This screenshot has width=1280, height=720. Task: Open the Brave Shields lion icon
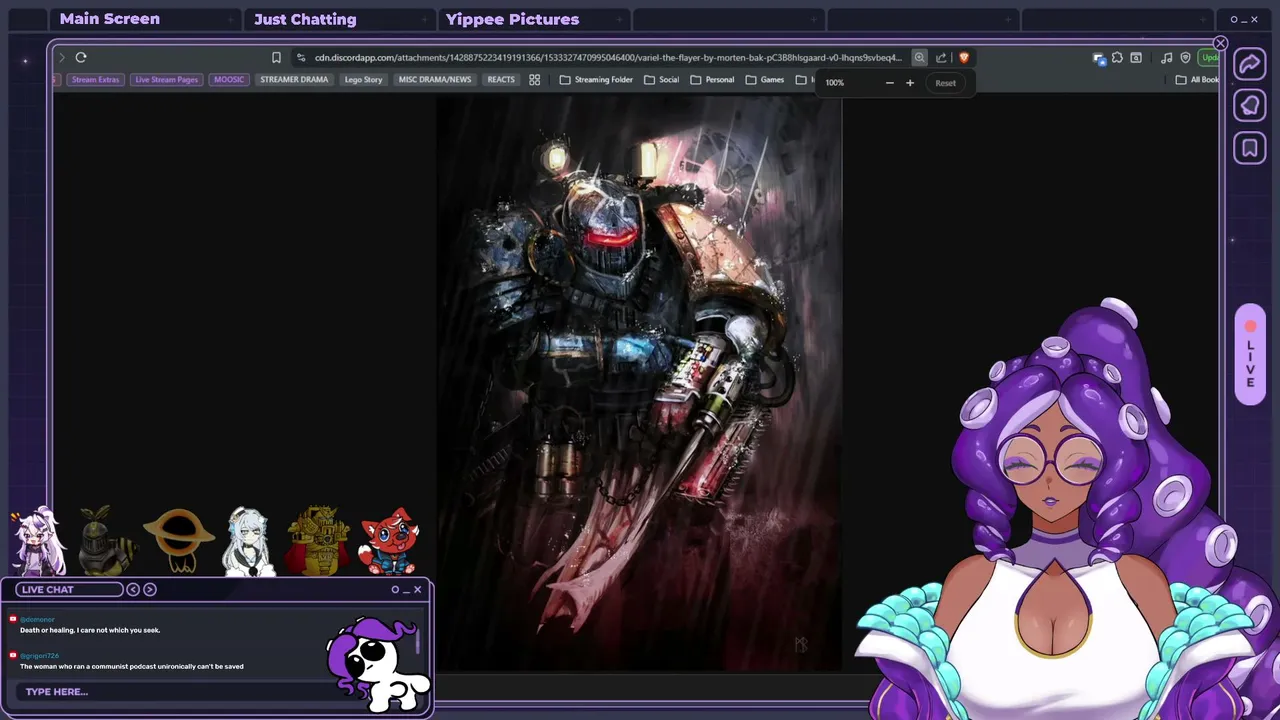[964, 57]
